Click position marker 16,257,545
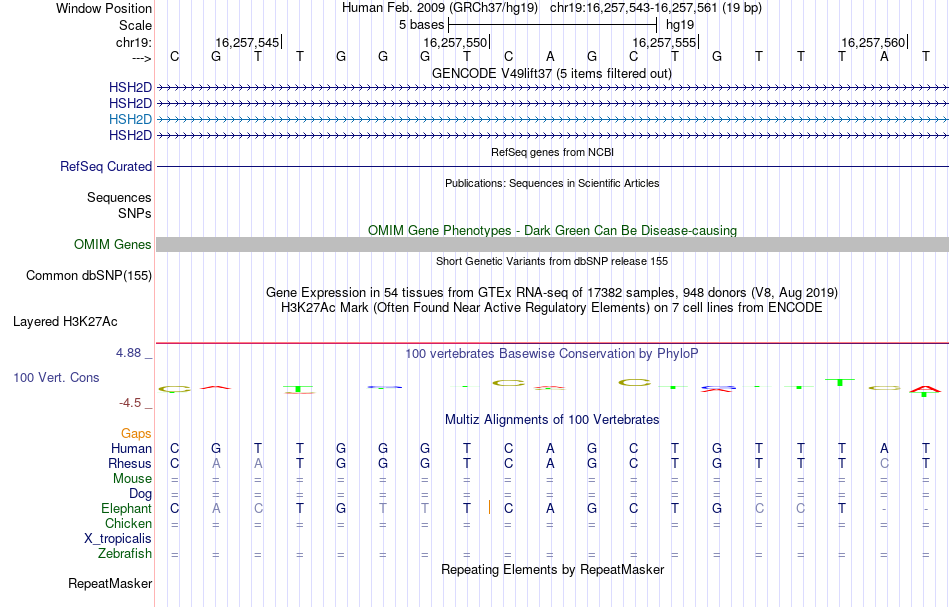The image size is (950, 607). click(247, 42)
